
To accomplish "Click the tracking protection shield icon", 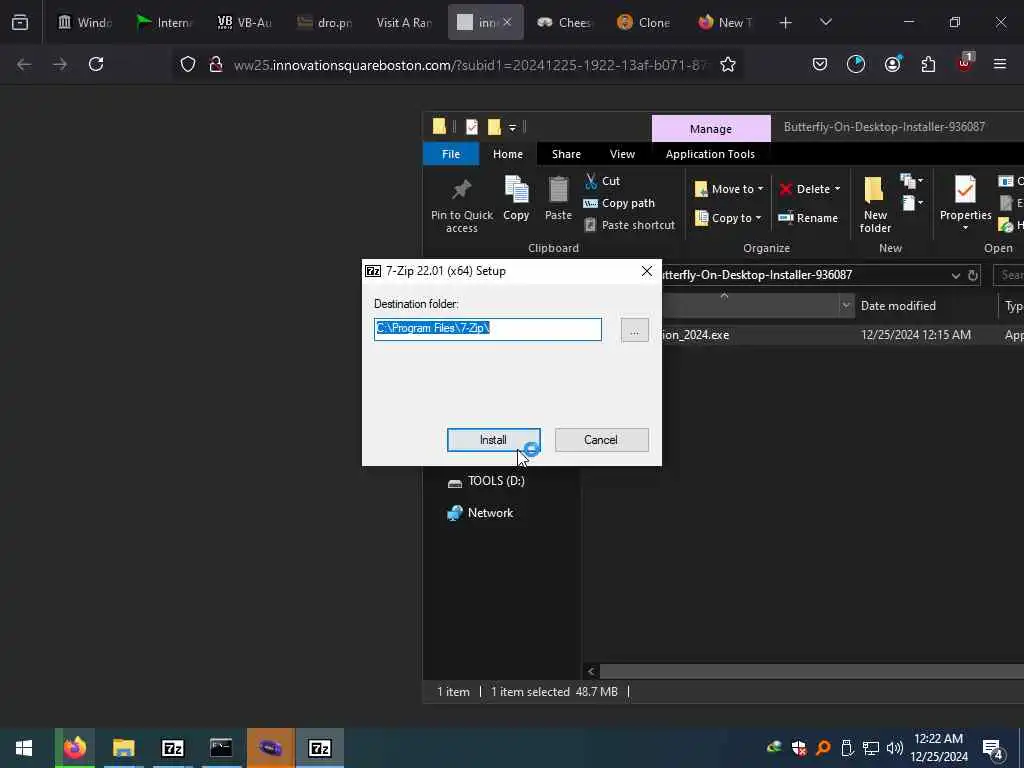I will tap(188, 64).
